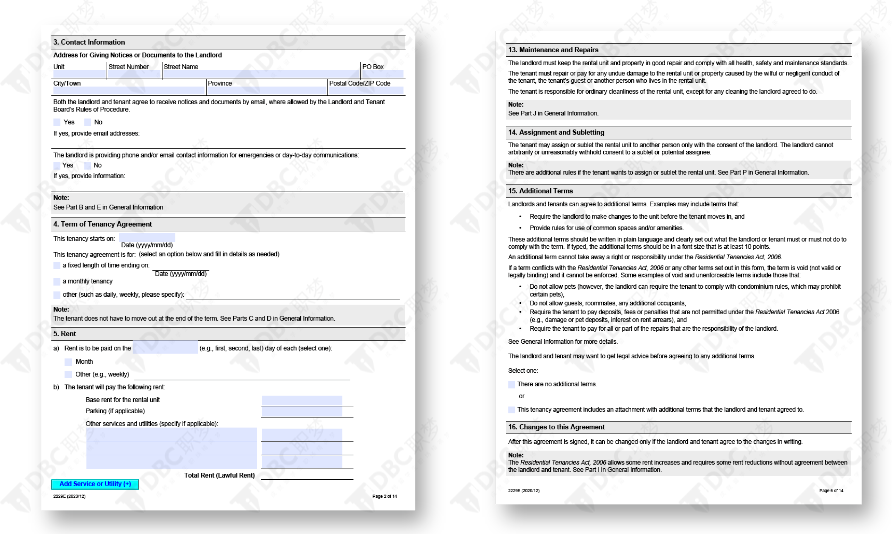Click 'See Part B and E in General Information' note
Image resolution: width=892 pixels, height=534 pixels.
point(108,208)
